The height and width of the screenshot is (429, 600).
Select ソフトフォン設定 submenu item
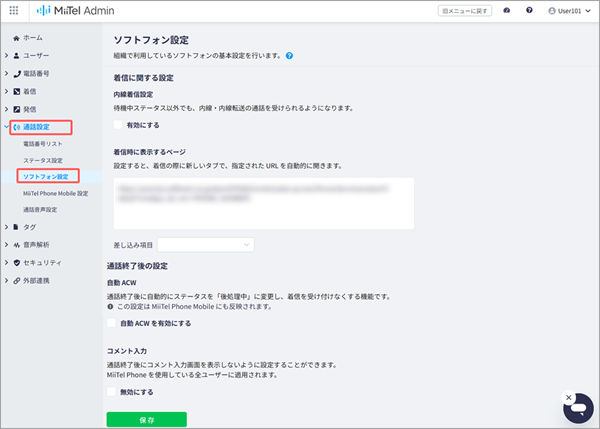pyautogui.click(x=46, y=177)
